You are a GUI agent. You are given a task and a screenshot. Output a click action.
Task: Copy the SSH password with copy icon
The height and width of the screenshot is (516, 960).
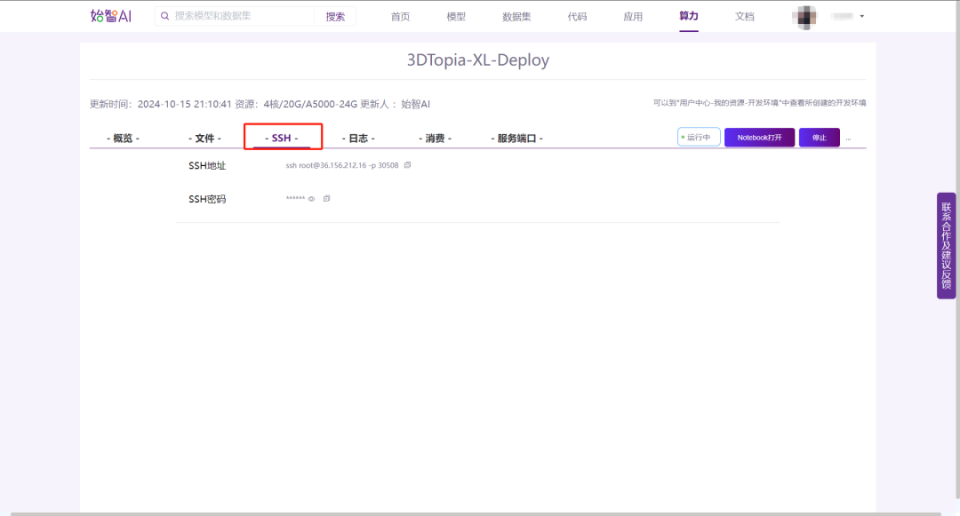[x=326, y=198]
